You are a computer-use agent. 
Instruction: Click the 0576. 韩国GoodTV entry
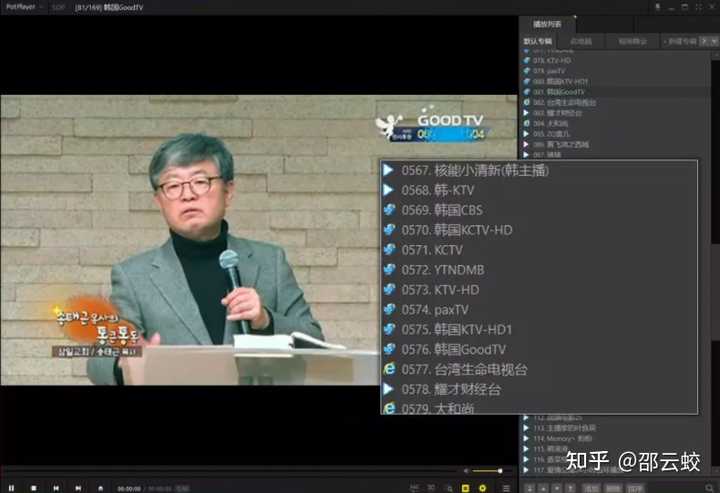539,350
